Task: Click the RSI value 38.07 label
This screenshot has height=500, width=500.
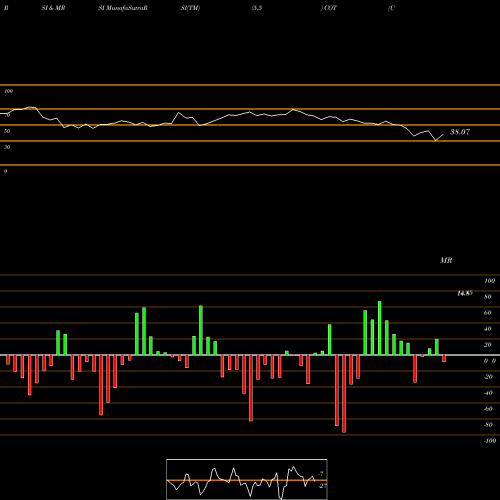Action: coord(460,132)
